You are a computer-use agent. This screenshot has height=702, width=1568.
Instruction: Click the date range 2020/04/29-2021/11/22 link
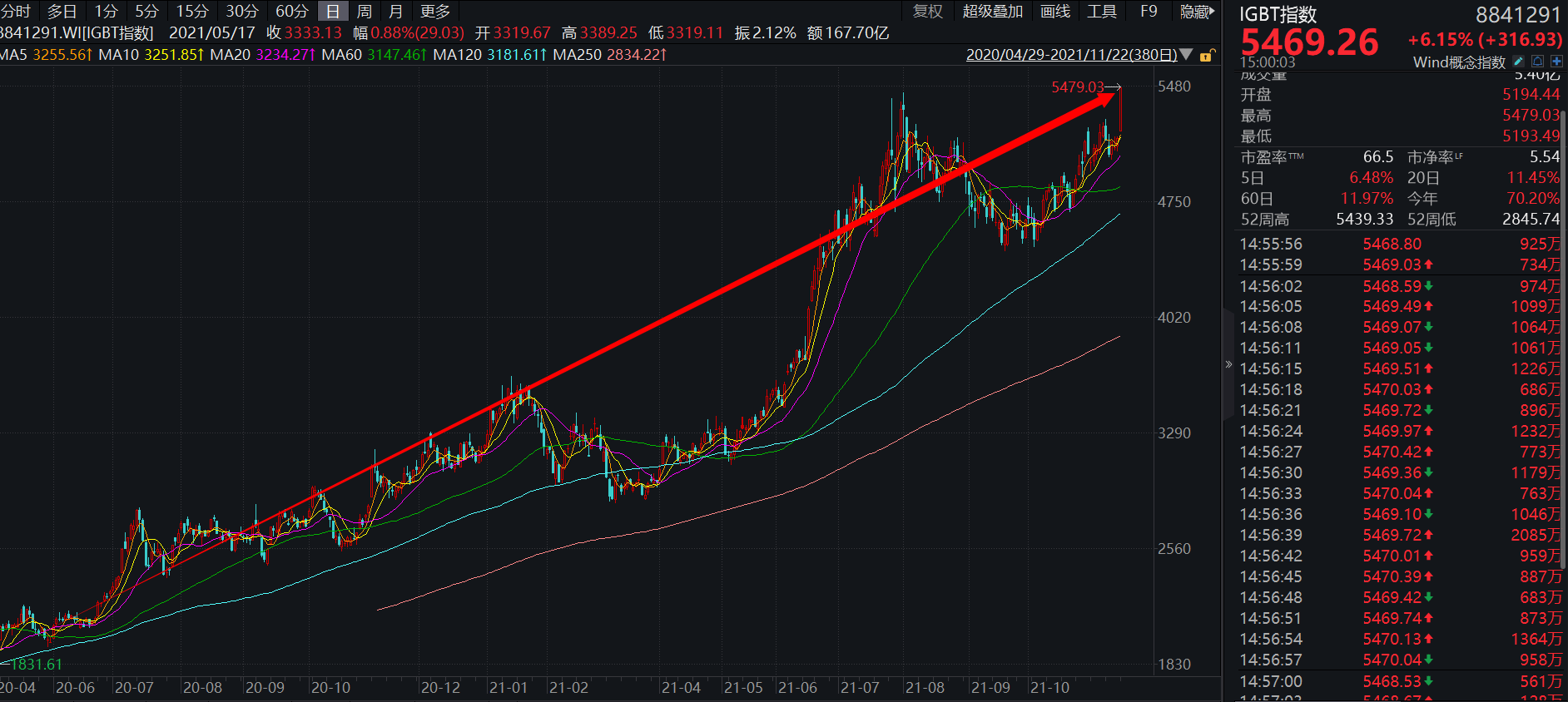click(1070, 55)
